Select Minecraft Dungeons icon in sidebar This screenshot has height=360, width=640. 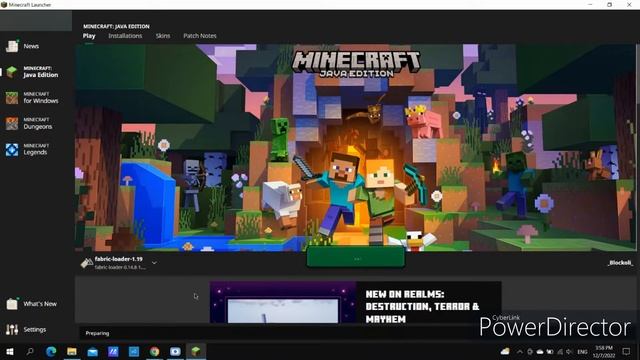coord(12,123)
